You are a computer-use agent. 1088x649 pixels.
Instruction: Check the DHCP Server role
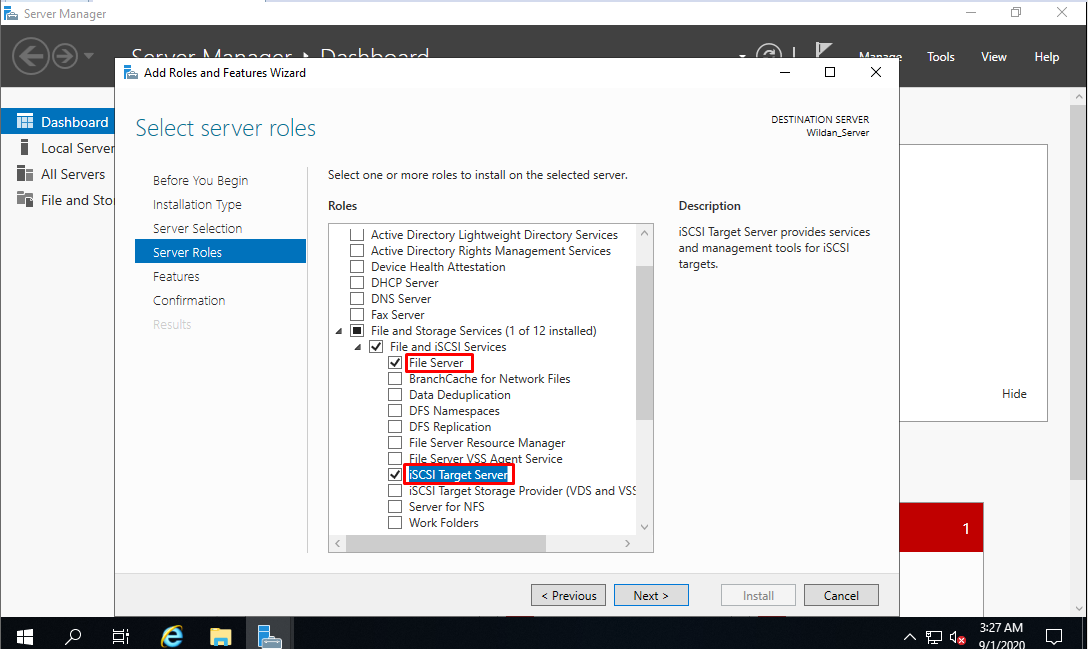point(357,283)
